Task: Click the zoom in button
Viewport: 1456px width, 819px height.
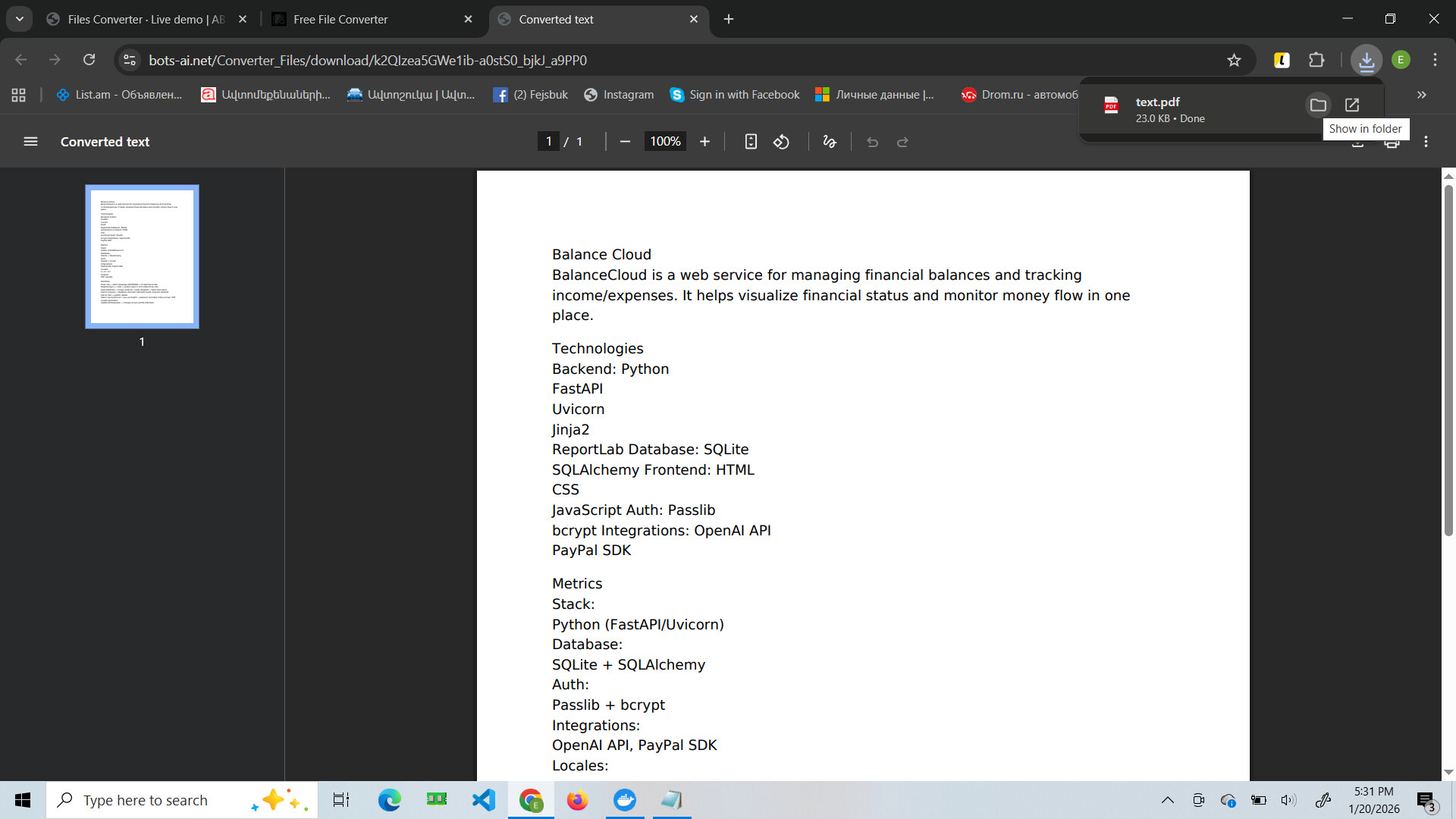Action: (x=704, y=141)
